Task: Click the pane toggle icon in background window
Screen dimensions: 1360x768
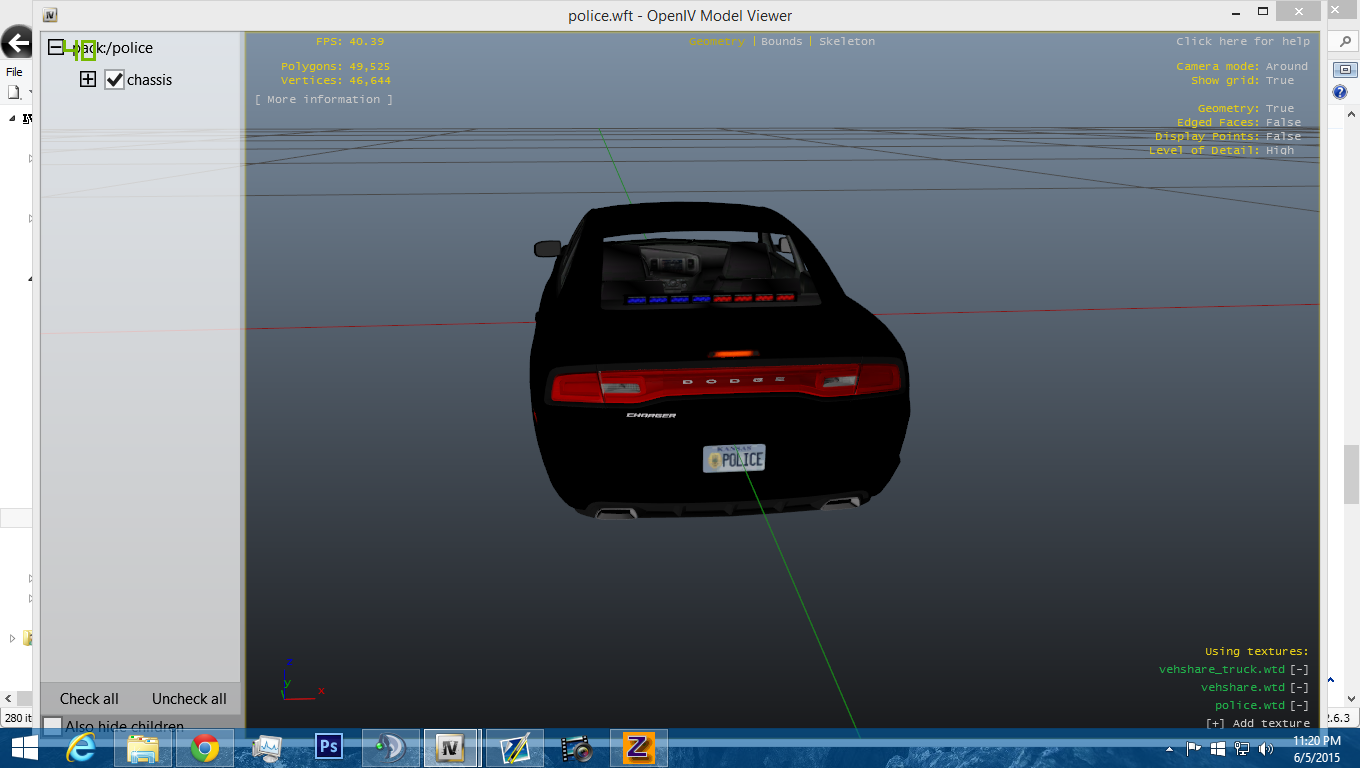Action: [1345, 70]
